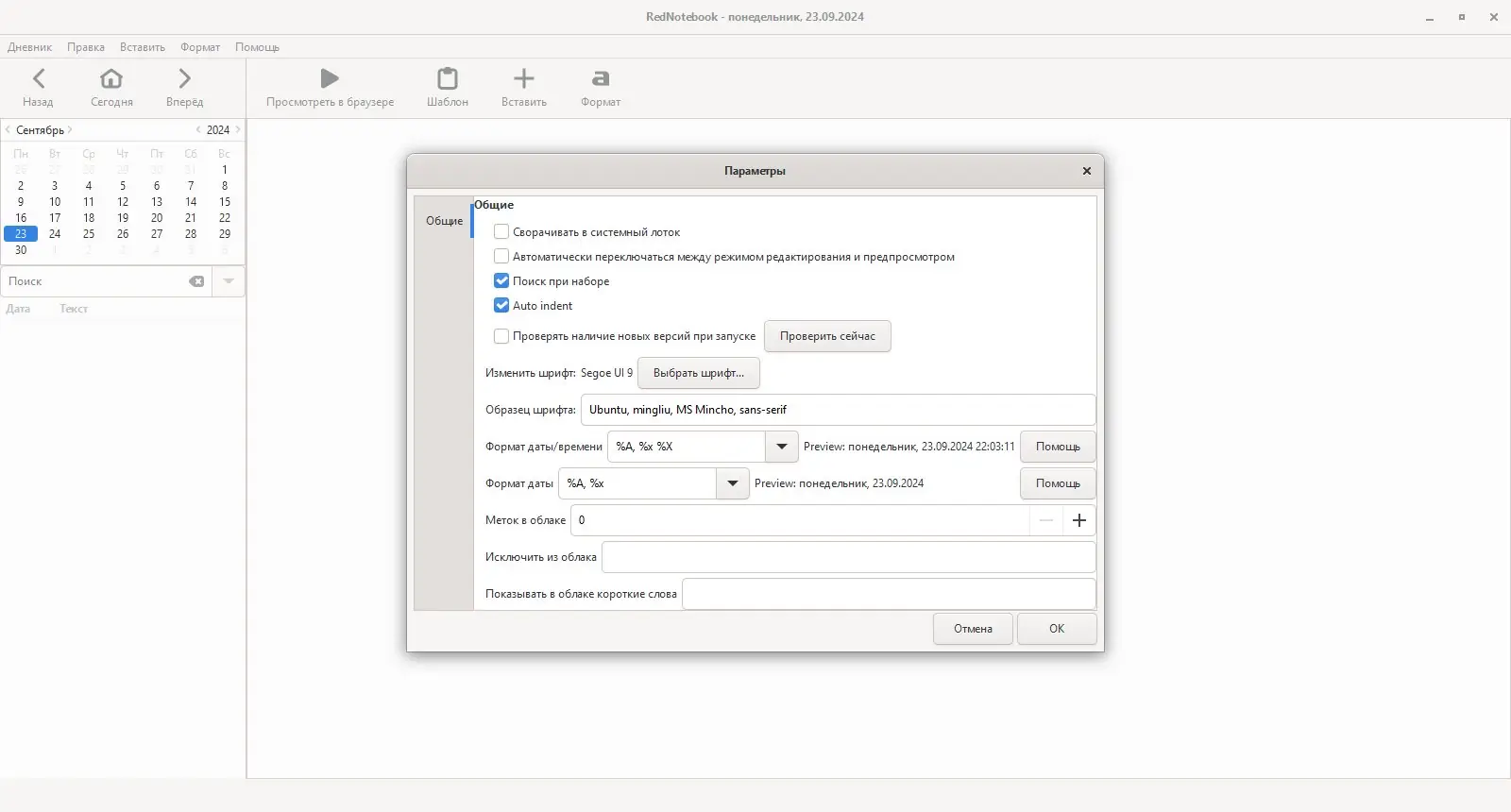Select day 11 in the calendar
This screenshot has width=1511, height=812.
[89, 202]
